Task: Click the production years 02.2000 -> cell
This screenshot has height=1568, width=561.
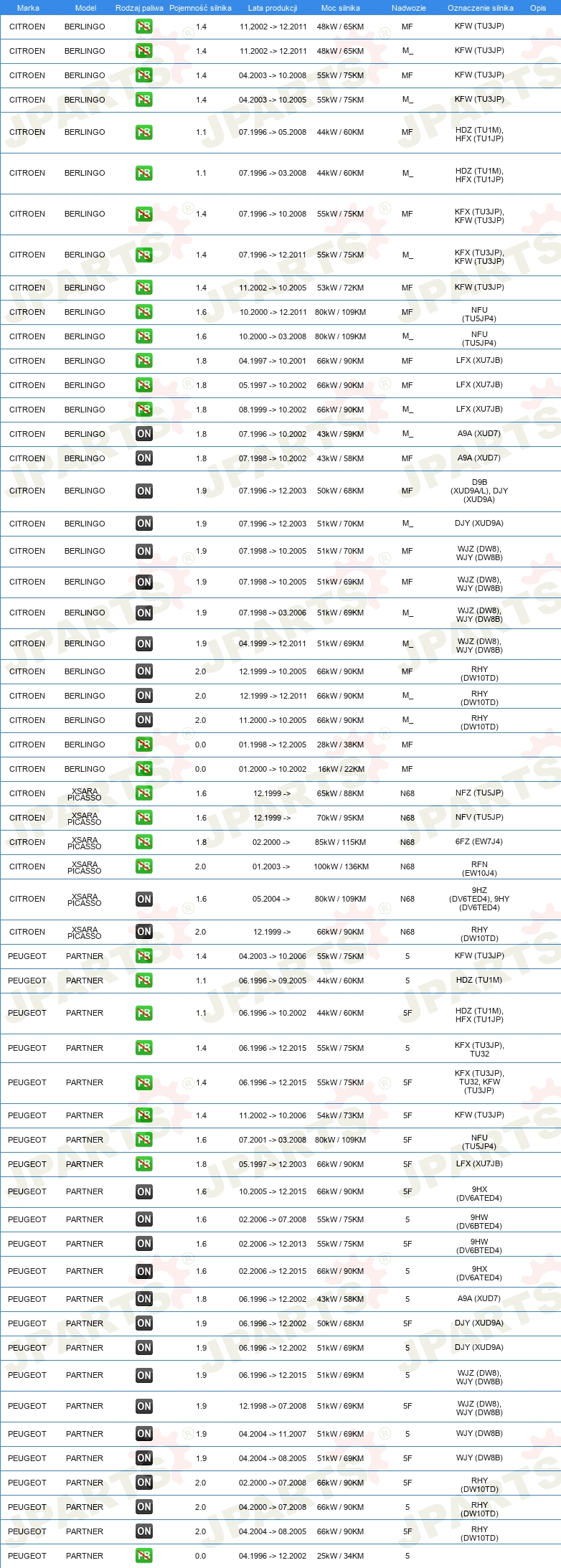Action: tap(271, 842)
